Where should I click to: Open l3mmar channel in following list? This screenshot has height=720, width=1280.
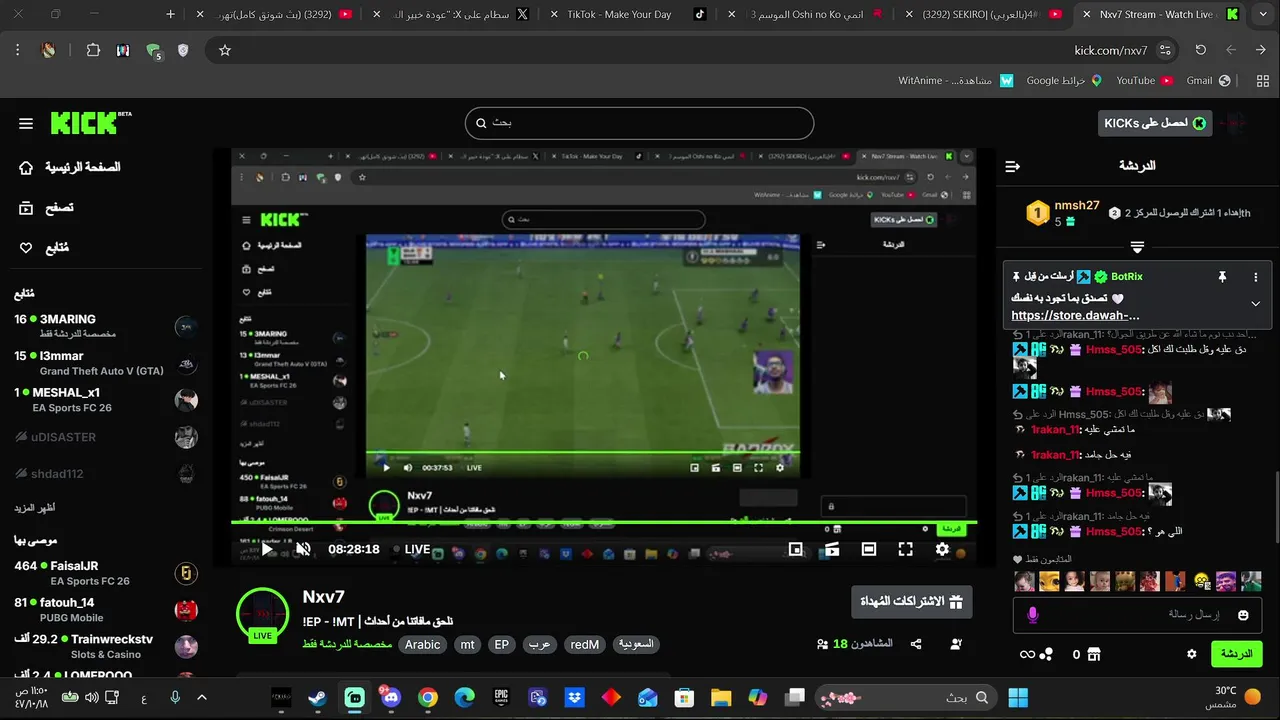106,363
